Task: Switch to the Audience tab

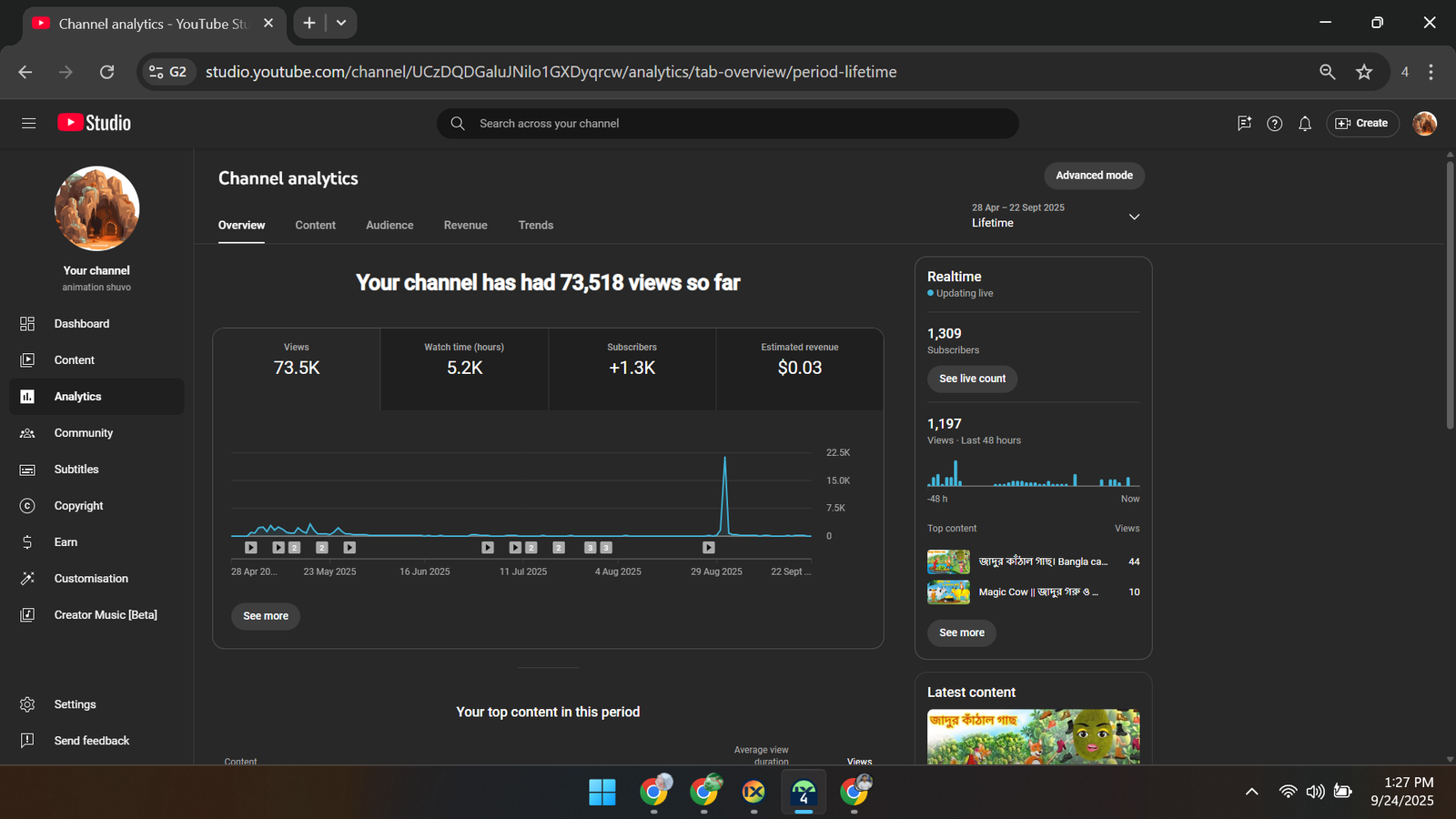Action: [389, 226]
